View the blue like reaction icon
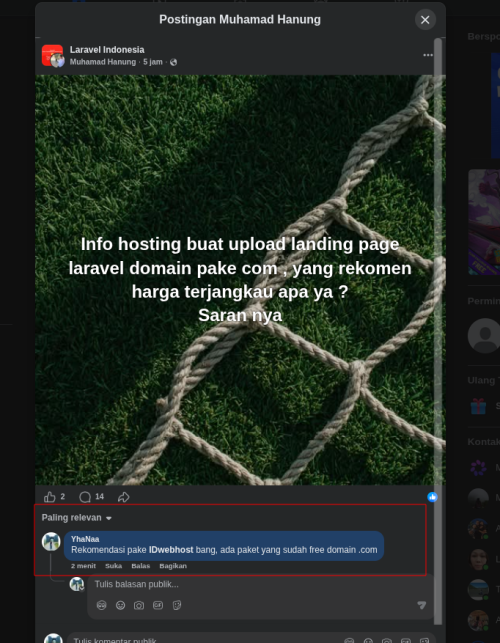 click(x=432, y=497)
